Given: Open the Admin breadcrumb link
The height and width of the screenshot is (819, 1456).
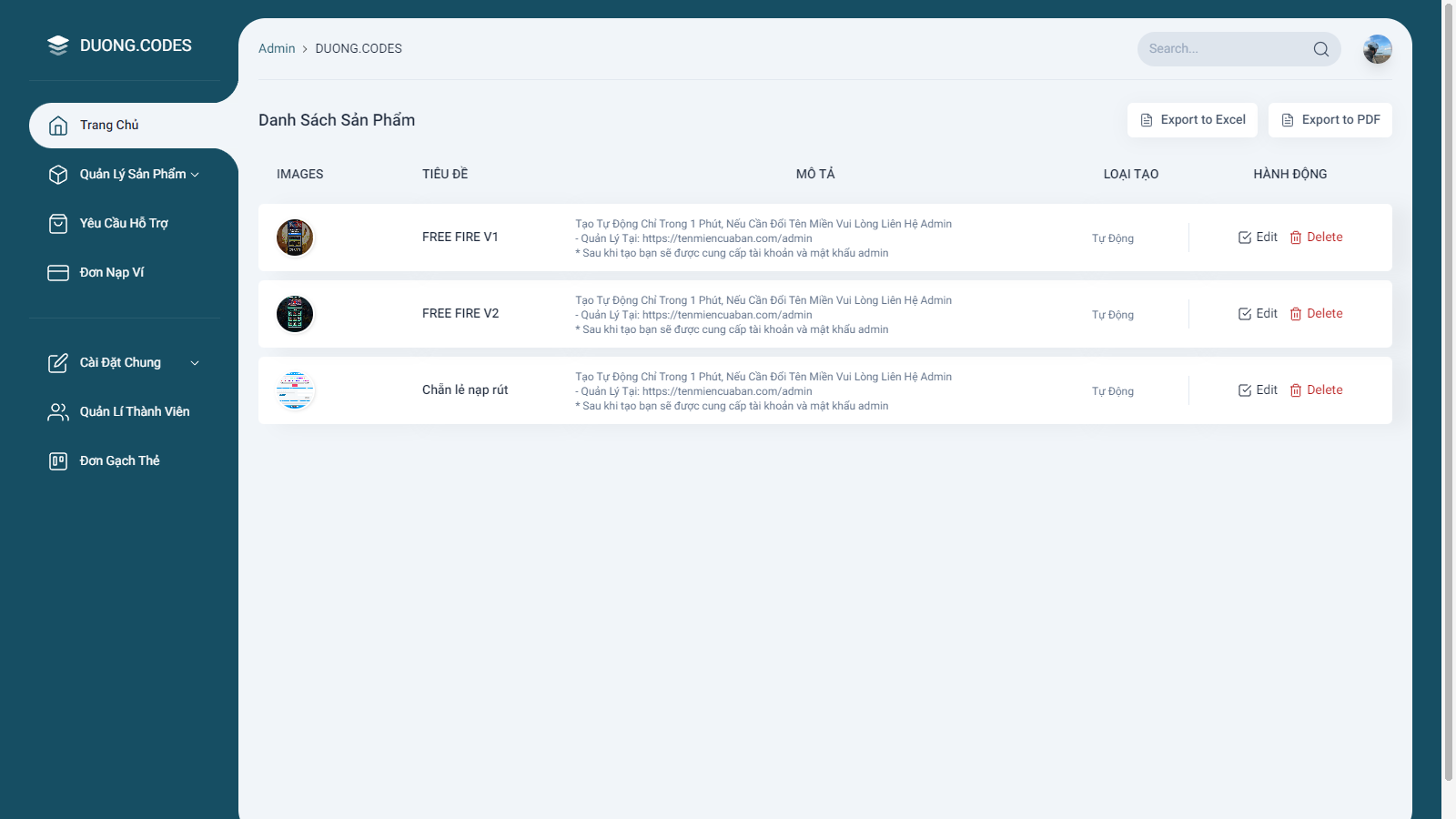Looking at the screenshot, I should (x=277, y=49).
